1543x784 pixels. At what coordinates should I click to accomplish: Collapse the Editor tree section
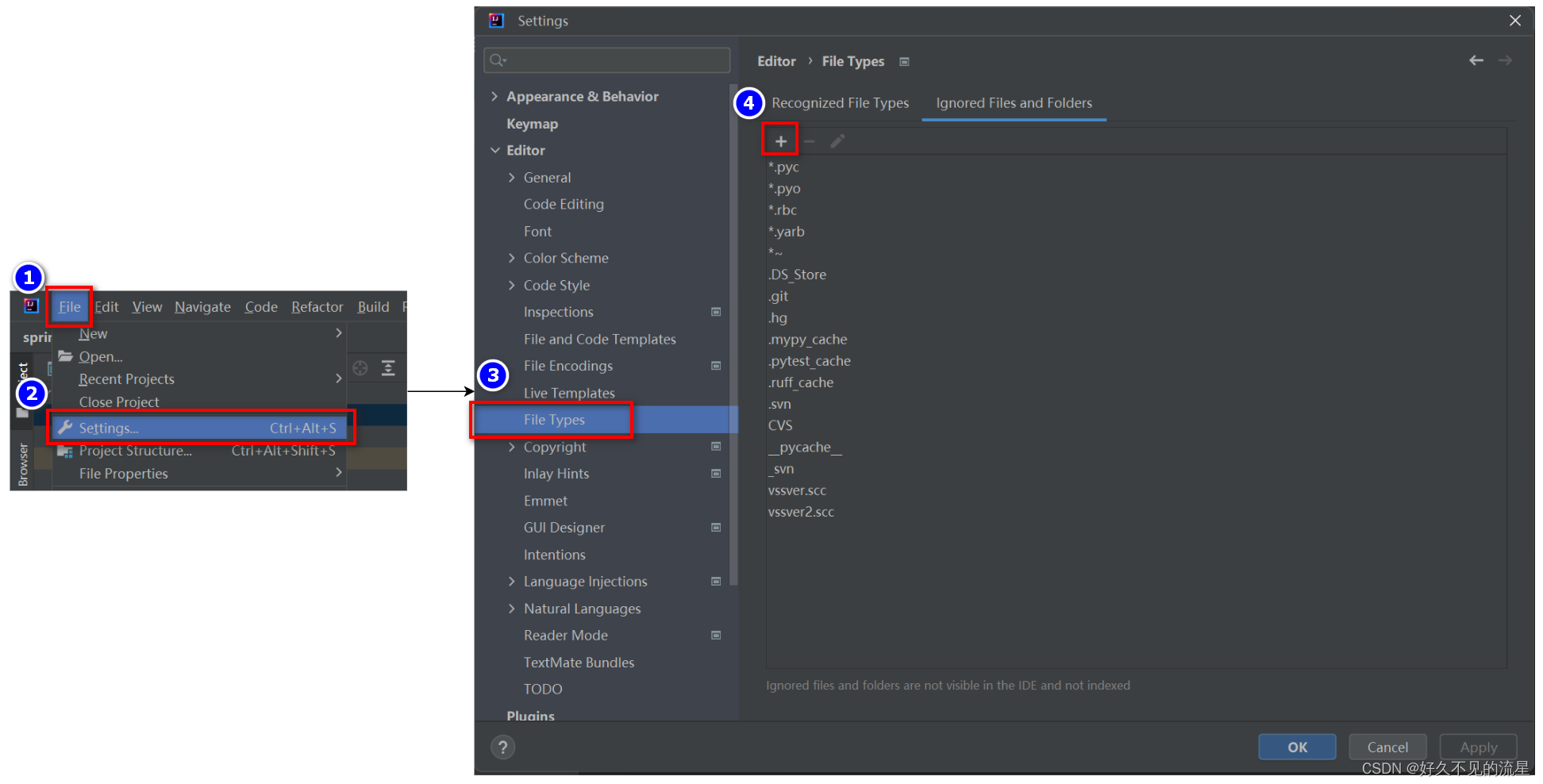point(494,150)
